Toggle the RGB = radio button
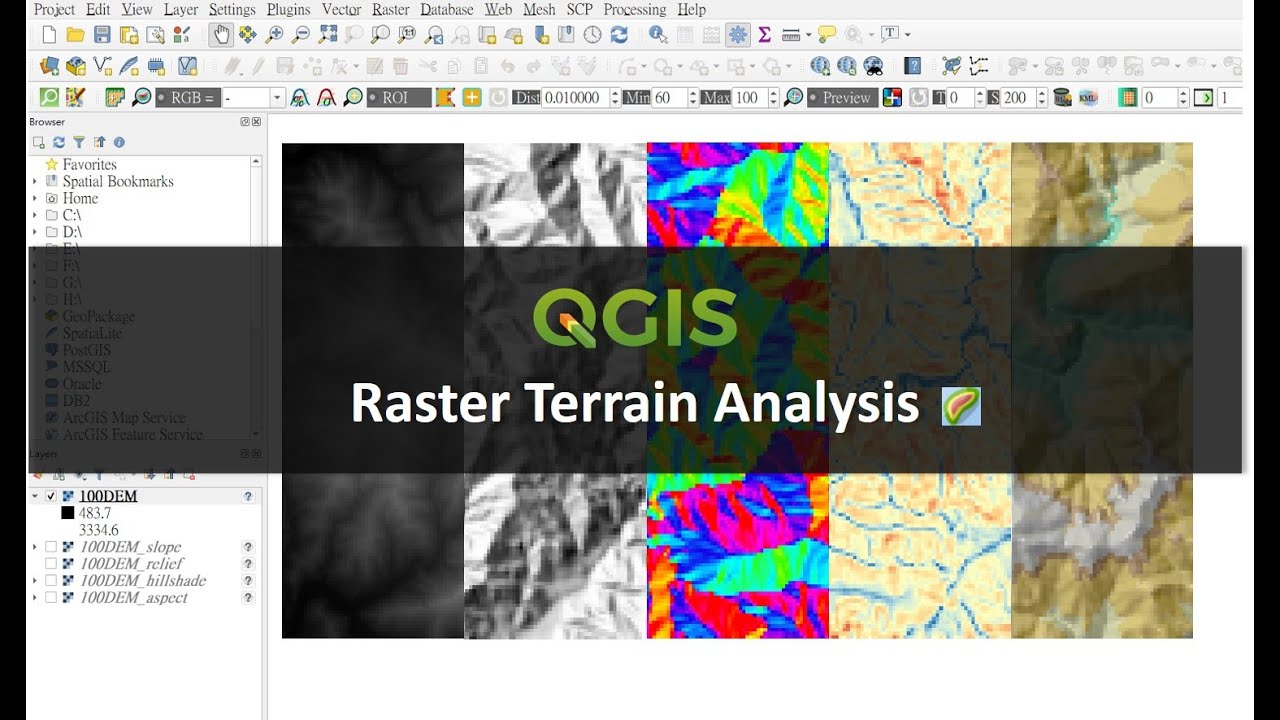Screen dimensions: 1280x720 click(187, 97)
